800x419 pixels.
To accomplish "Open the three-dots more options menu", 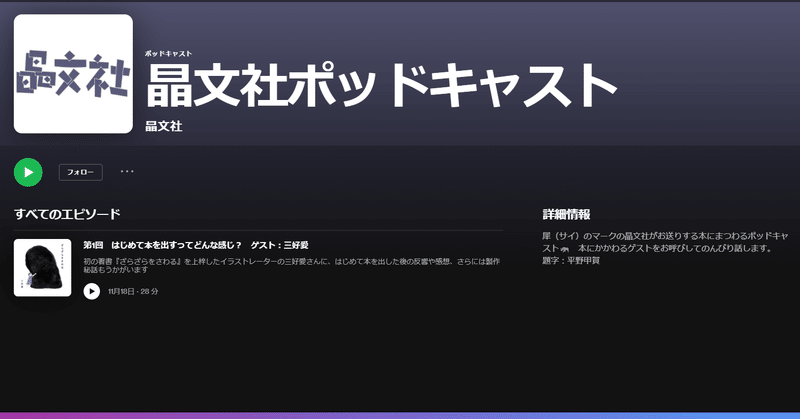I will [127, 171].
